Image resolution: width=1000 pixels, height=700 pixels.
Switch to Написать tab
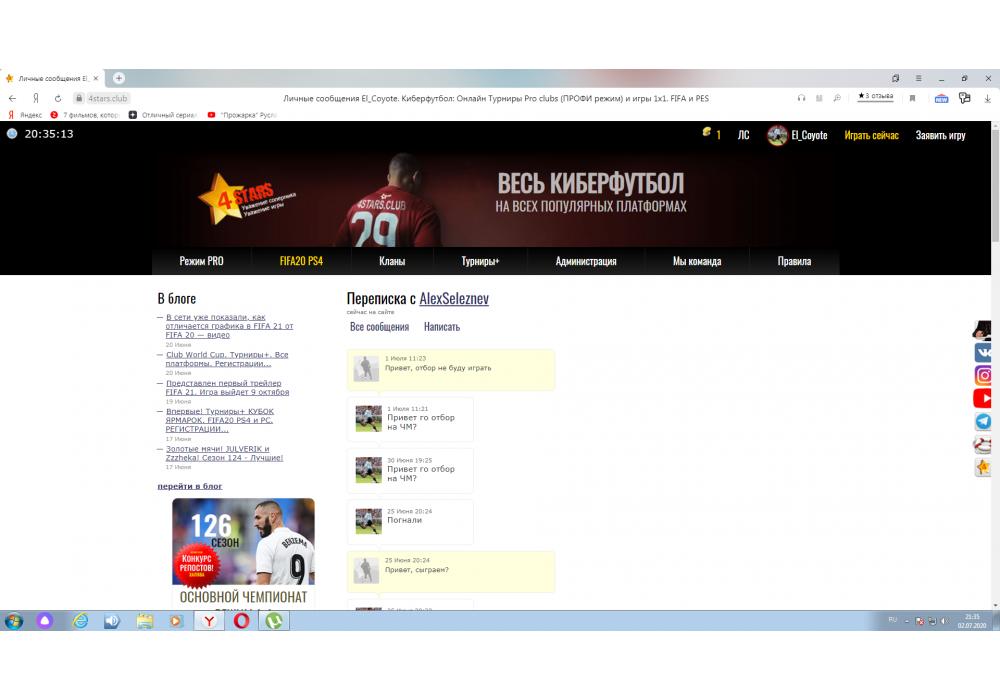pos(442,326)
